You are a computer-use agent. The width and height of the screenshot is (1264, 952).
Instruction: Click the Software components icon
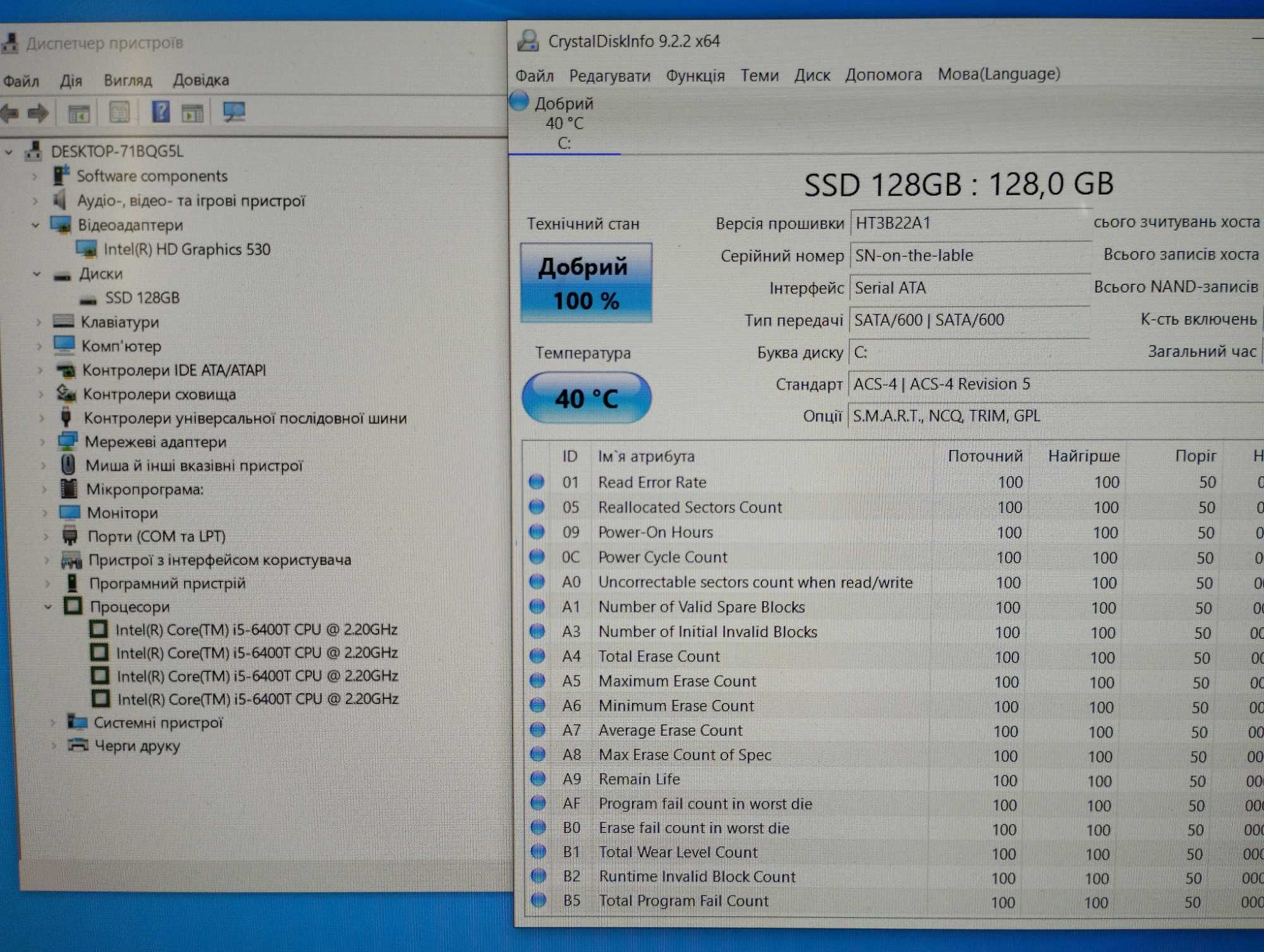pyautogui.click(x=61, y=175)
